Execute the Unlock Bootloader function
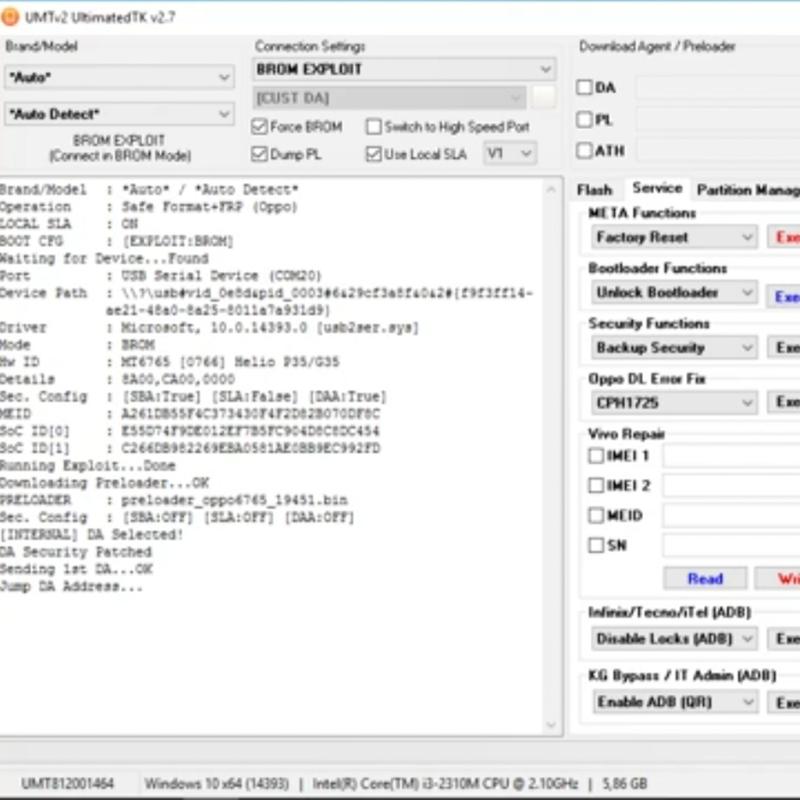This screenshot has height=800, width=800. (x=784, y=296)
